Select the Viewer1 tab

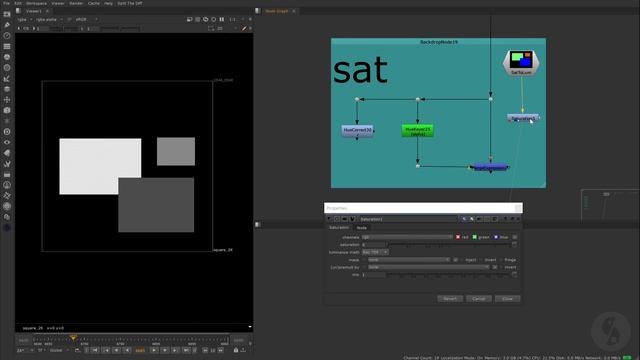point(33,11)
